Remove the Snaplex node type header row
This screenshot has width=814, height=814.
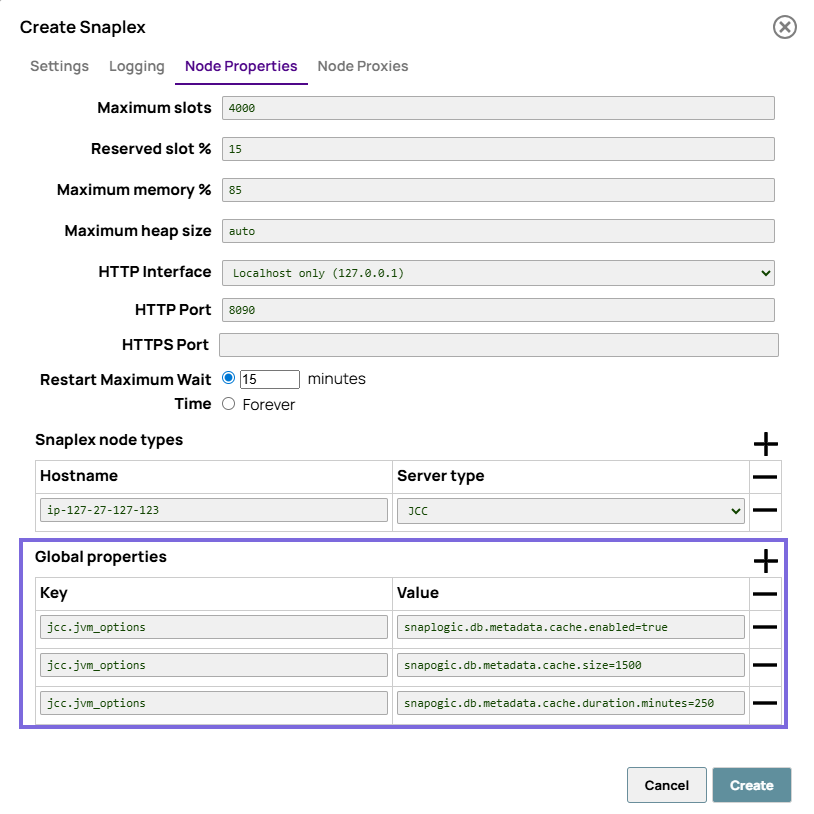click(x=765, y=477)
